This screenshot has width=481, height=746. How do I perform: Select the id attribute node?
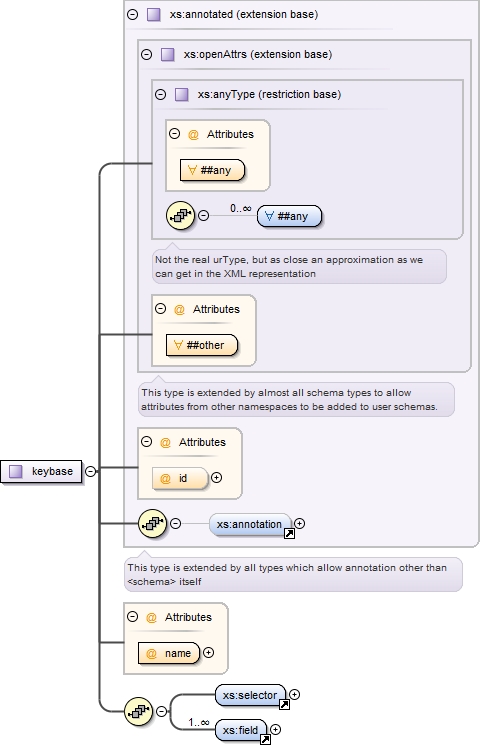(180, 479)
